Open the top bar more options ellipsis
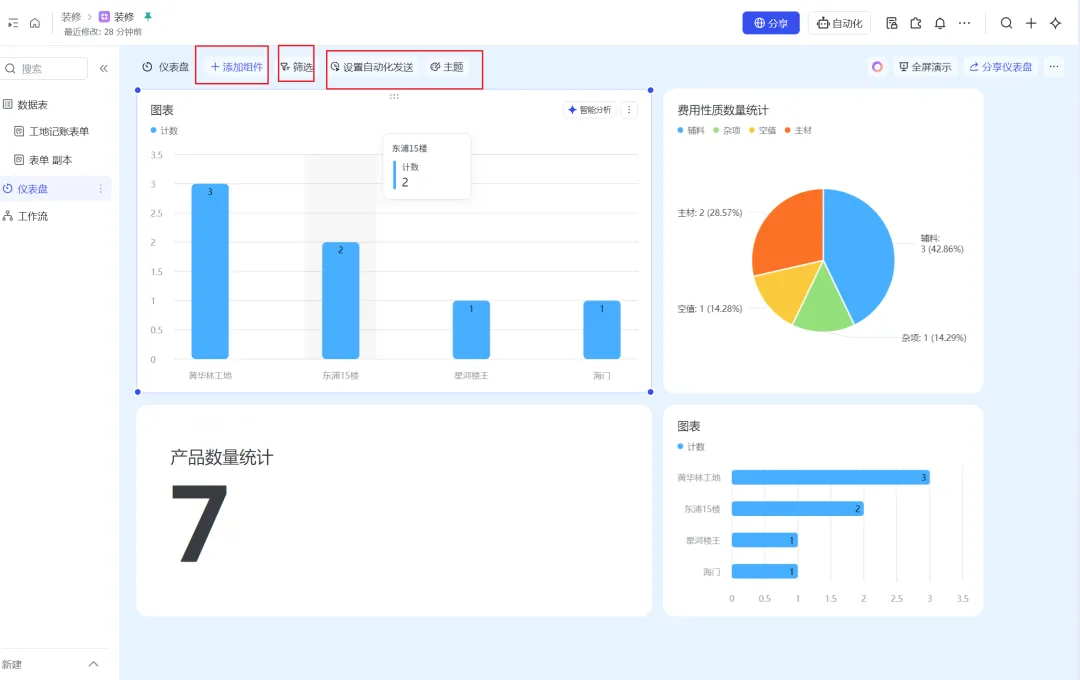Viewport: 1080px width, 680px height. click(x=964, y=23)
